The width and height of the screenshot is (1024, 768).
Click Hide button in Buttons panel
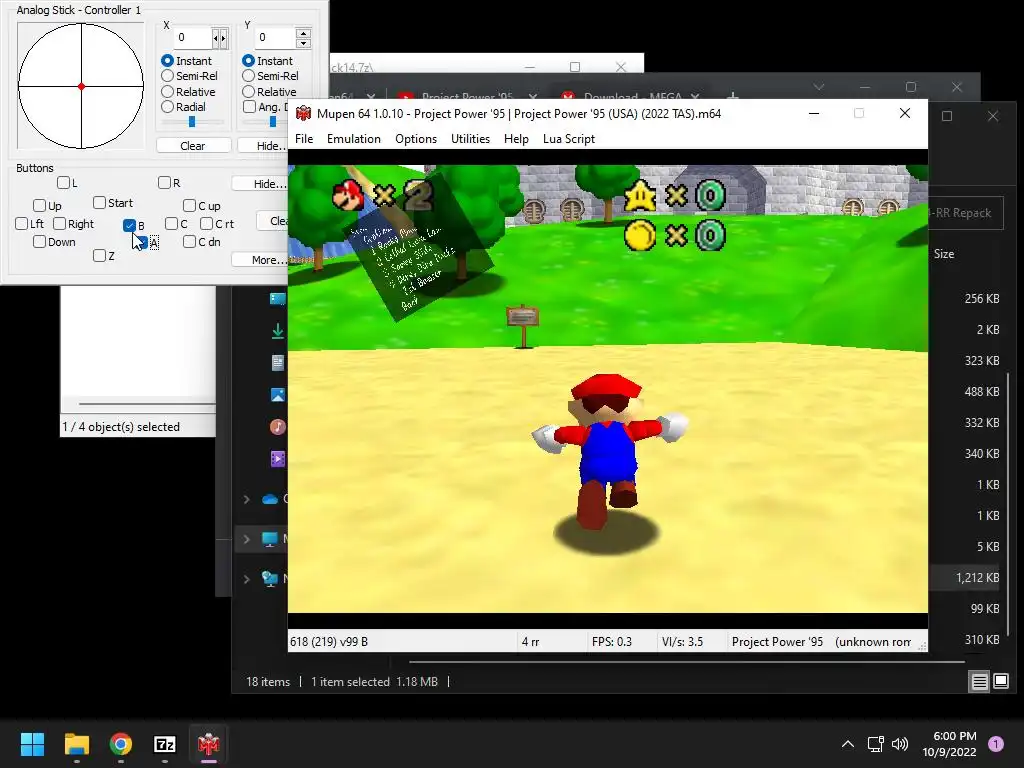pos(260,184)
